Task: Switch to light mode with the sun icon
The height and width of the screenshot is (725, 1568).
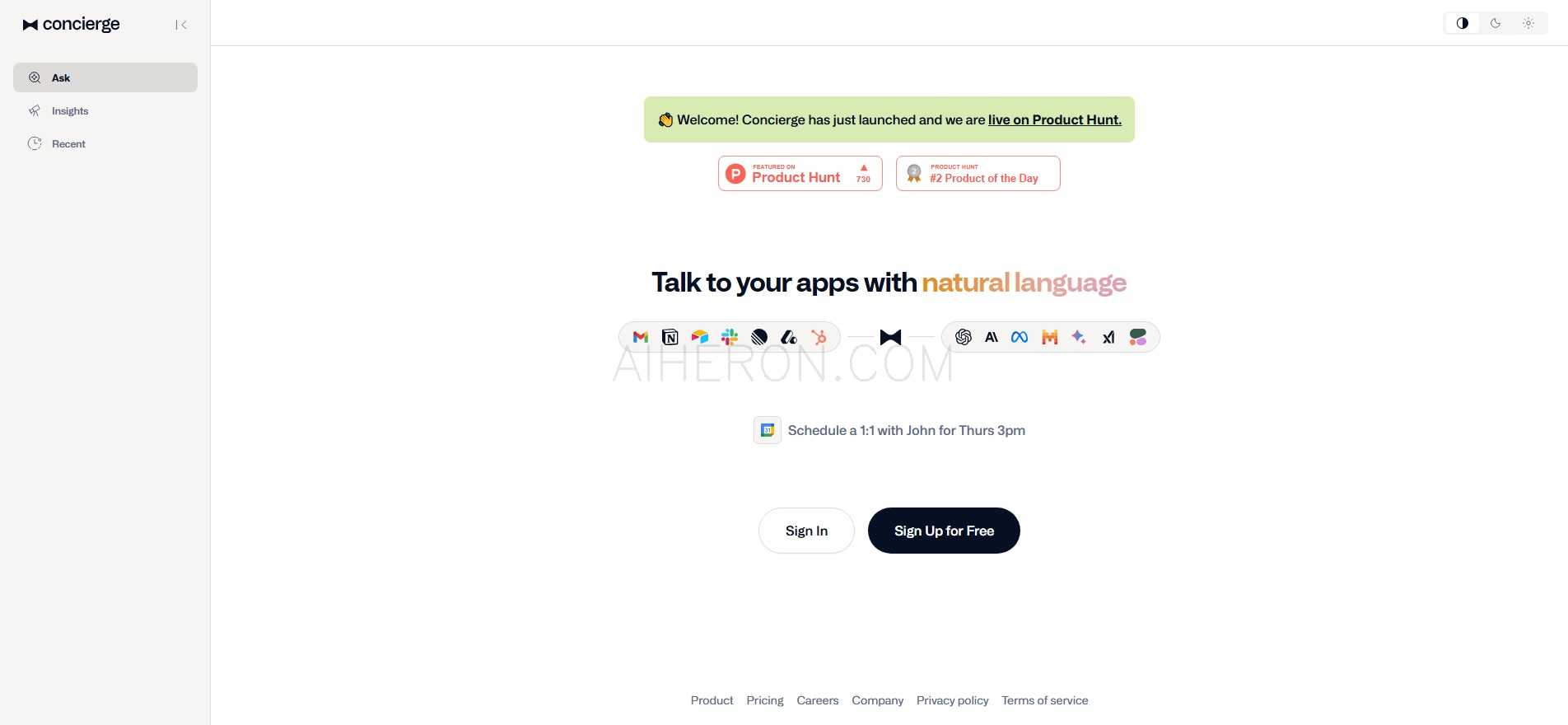Action: (1528, 23)
